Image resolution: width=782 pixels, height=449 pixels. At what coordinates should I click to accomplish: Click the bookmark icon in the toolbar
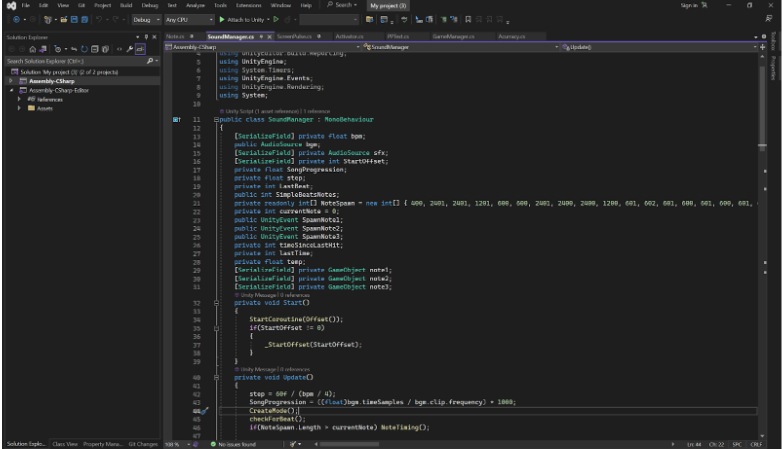pyautogui.click(x=468, y=19)
